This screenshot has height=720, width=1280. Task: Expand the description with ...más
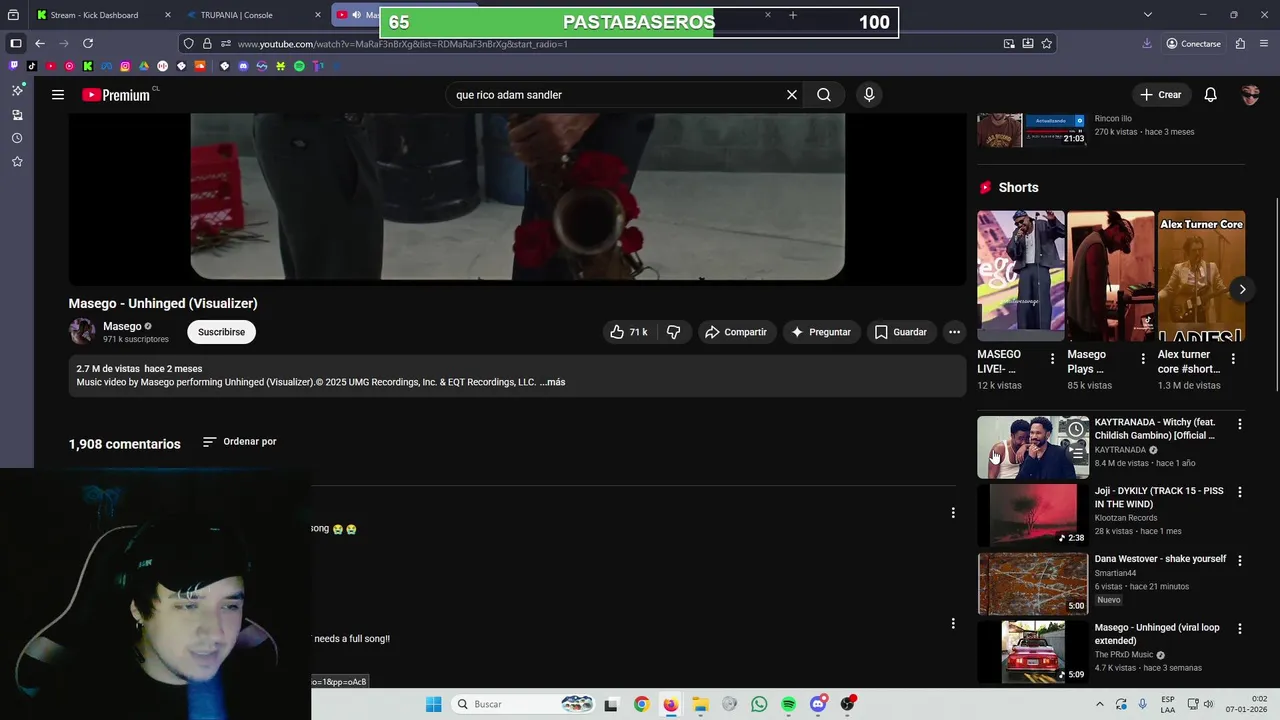[x=552, y=382]
